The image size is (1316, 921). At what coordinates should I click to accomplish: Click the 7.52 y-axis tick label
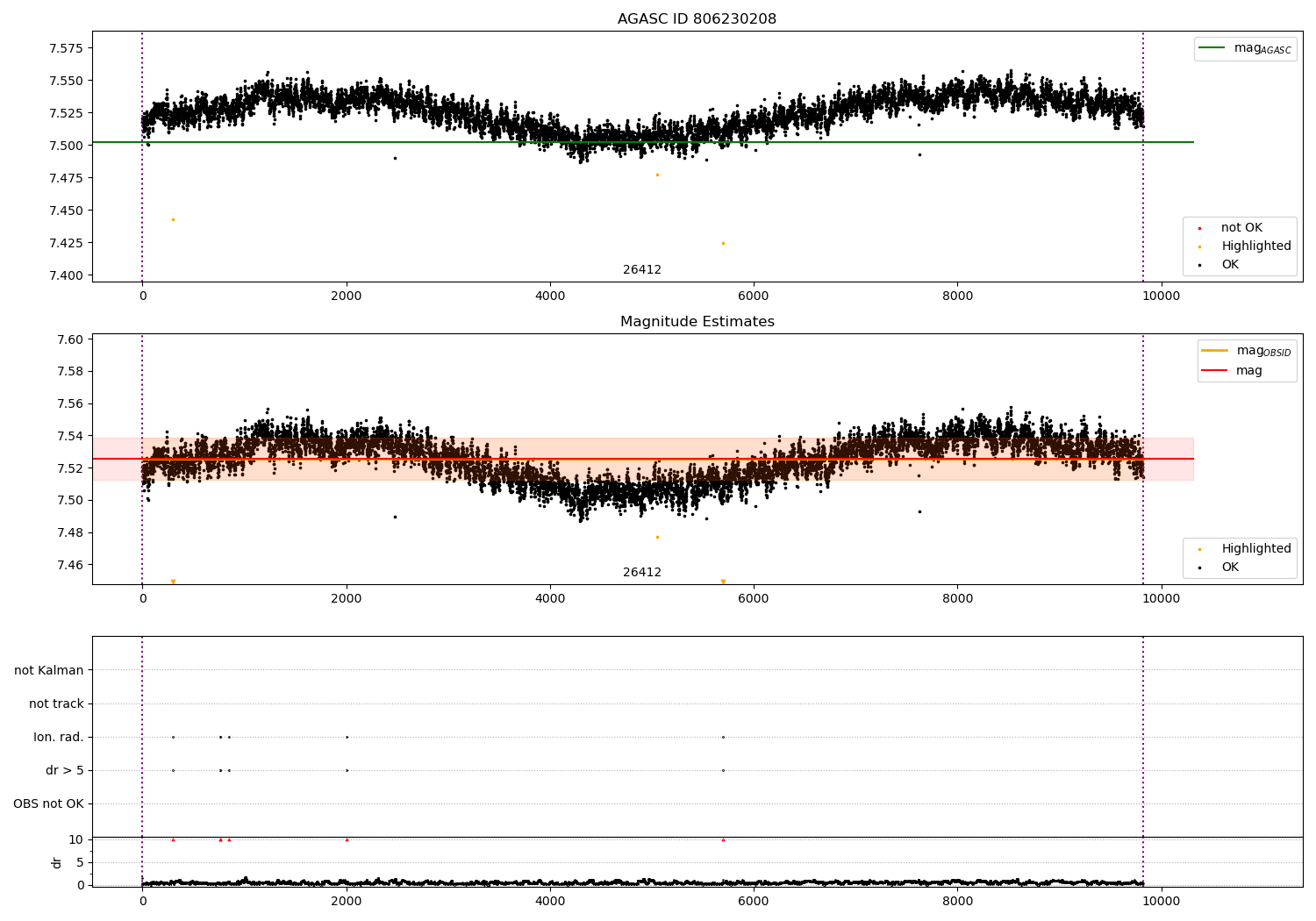[69, 468]
